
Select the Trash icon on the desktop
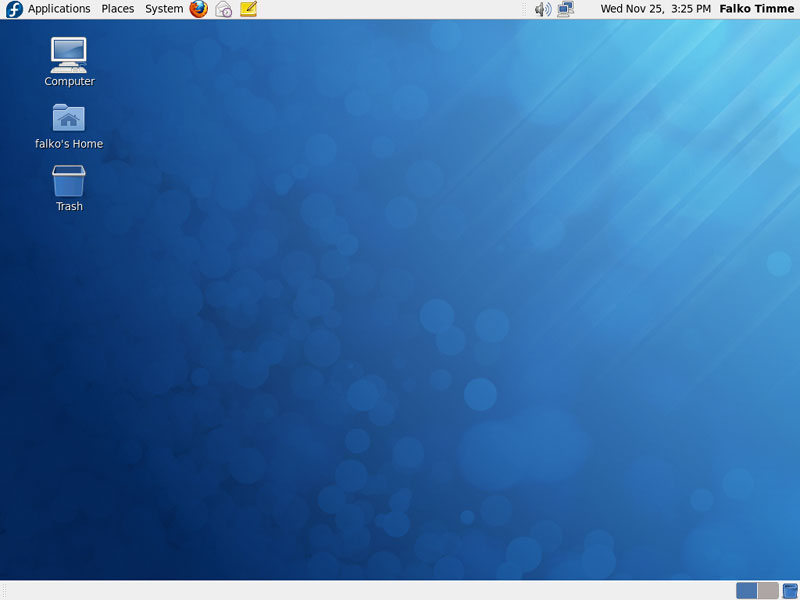69,188
